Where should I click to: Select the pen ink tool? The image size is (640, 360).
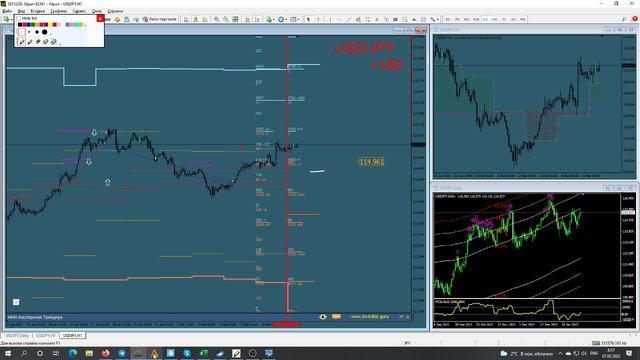click(22, 42)
